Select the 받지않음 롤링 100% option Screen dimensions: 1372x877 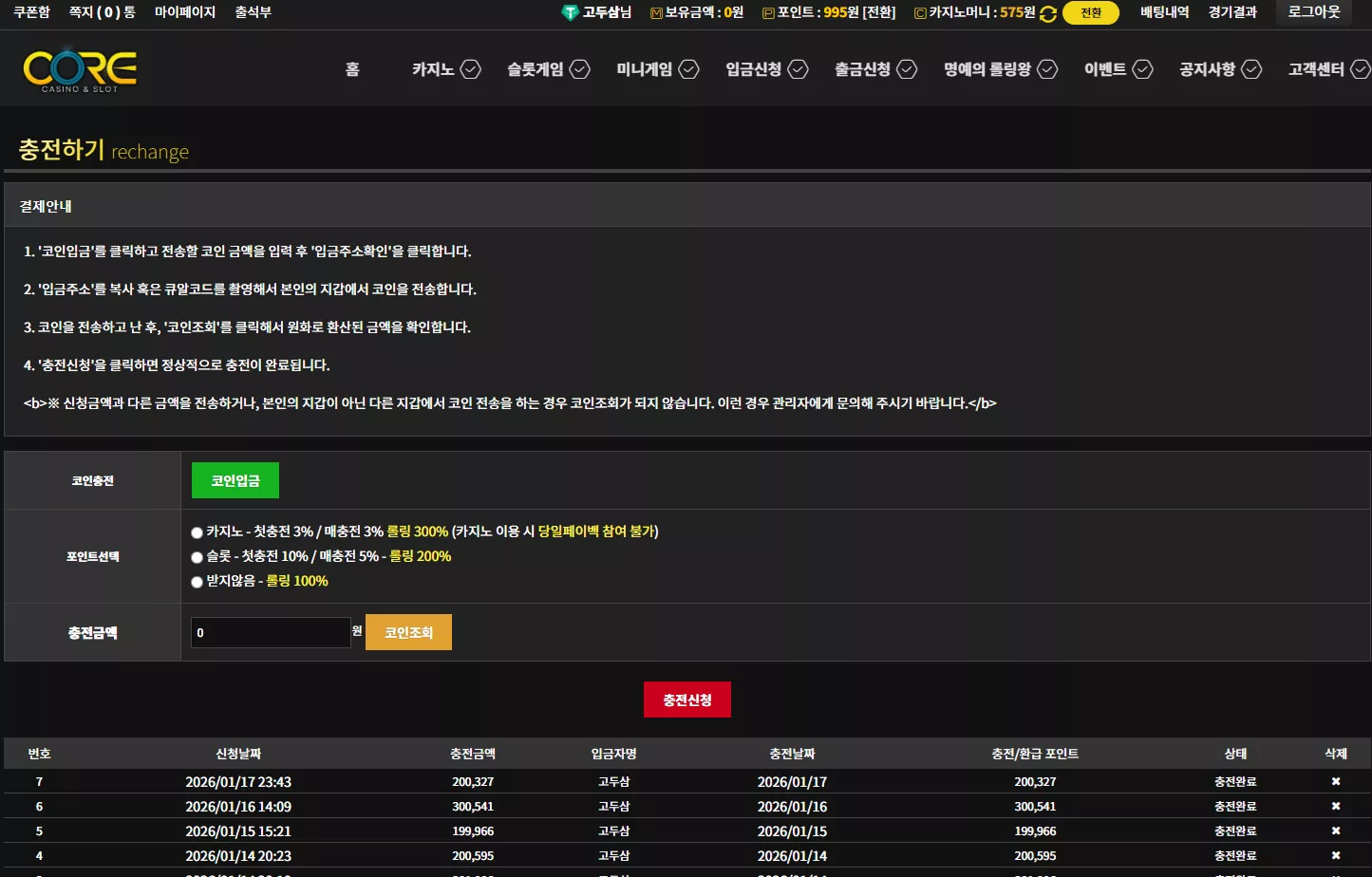point(197,582)
